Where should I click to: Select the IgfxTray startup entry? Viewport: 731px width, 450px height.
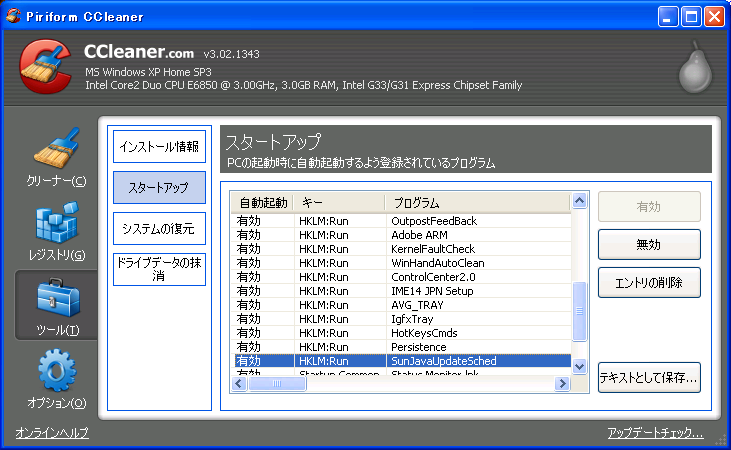(401, 319)
